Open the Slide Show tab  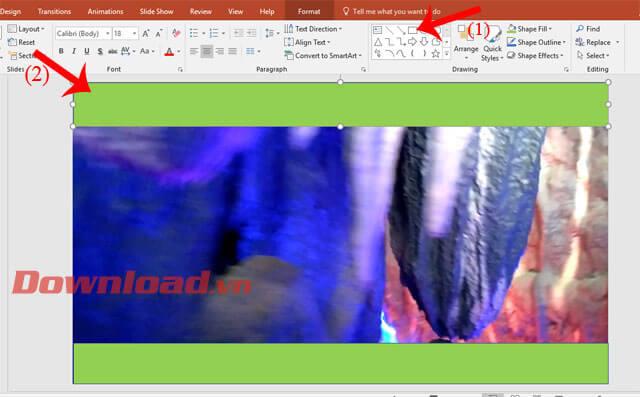click(156, 11)
